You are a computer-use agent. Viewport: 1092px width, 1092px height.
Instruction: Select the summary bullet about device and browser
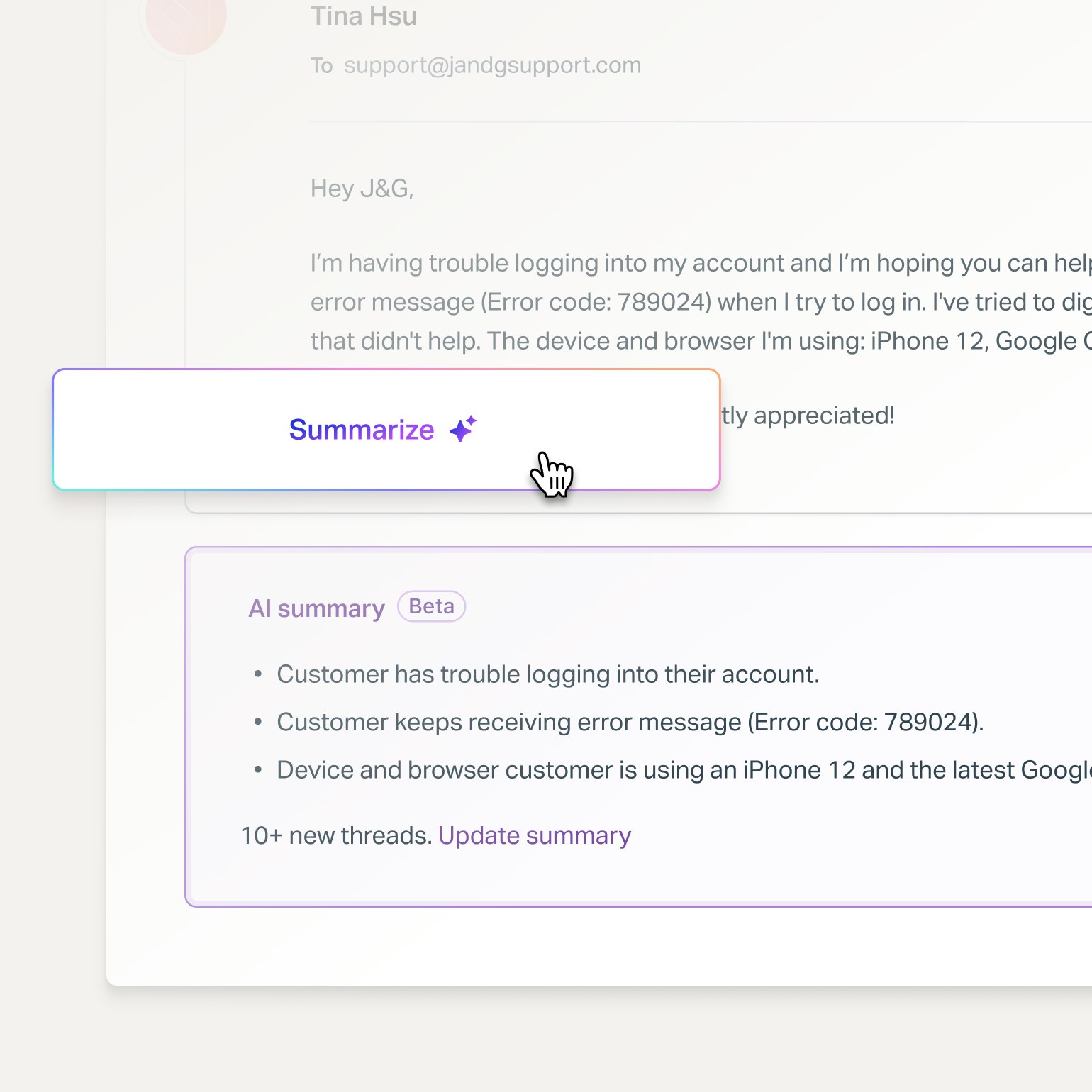(x=681, y=770)
